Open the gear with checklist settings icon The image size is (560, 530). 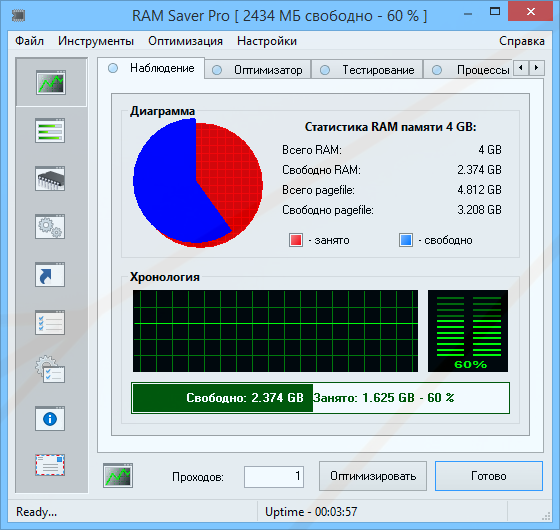[x=50, y=369]
